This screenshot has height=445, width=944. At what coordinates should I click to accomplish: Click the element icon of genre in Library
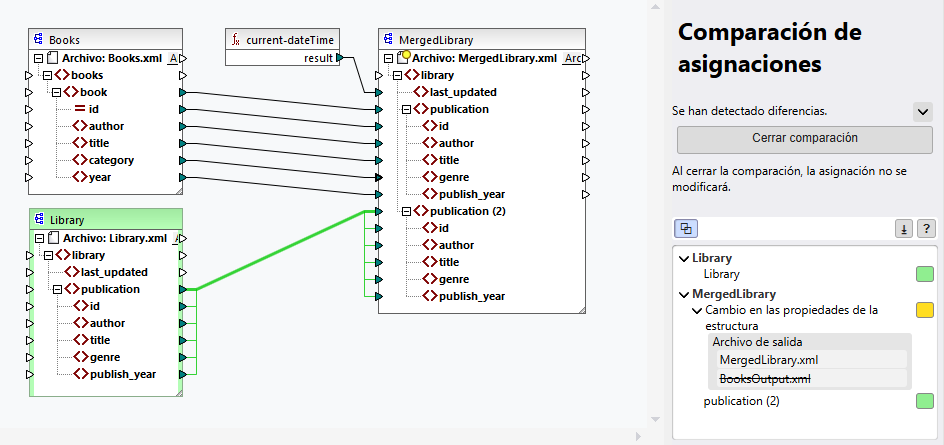coord(81,357)
